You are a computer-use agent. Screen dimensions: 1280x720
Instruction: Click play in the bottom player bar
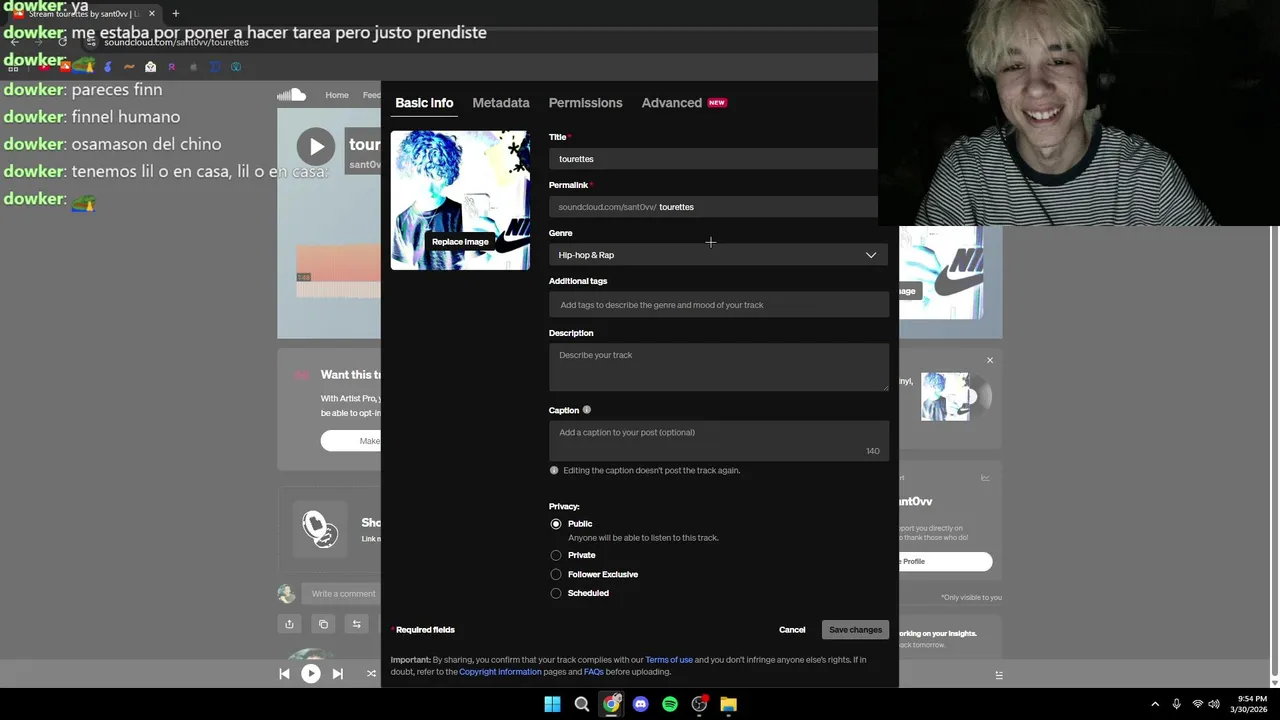pyautogui.click(x=311, y=674)
